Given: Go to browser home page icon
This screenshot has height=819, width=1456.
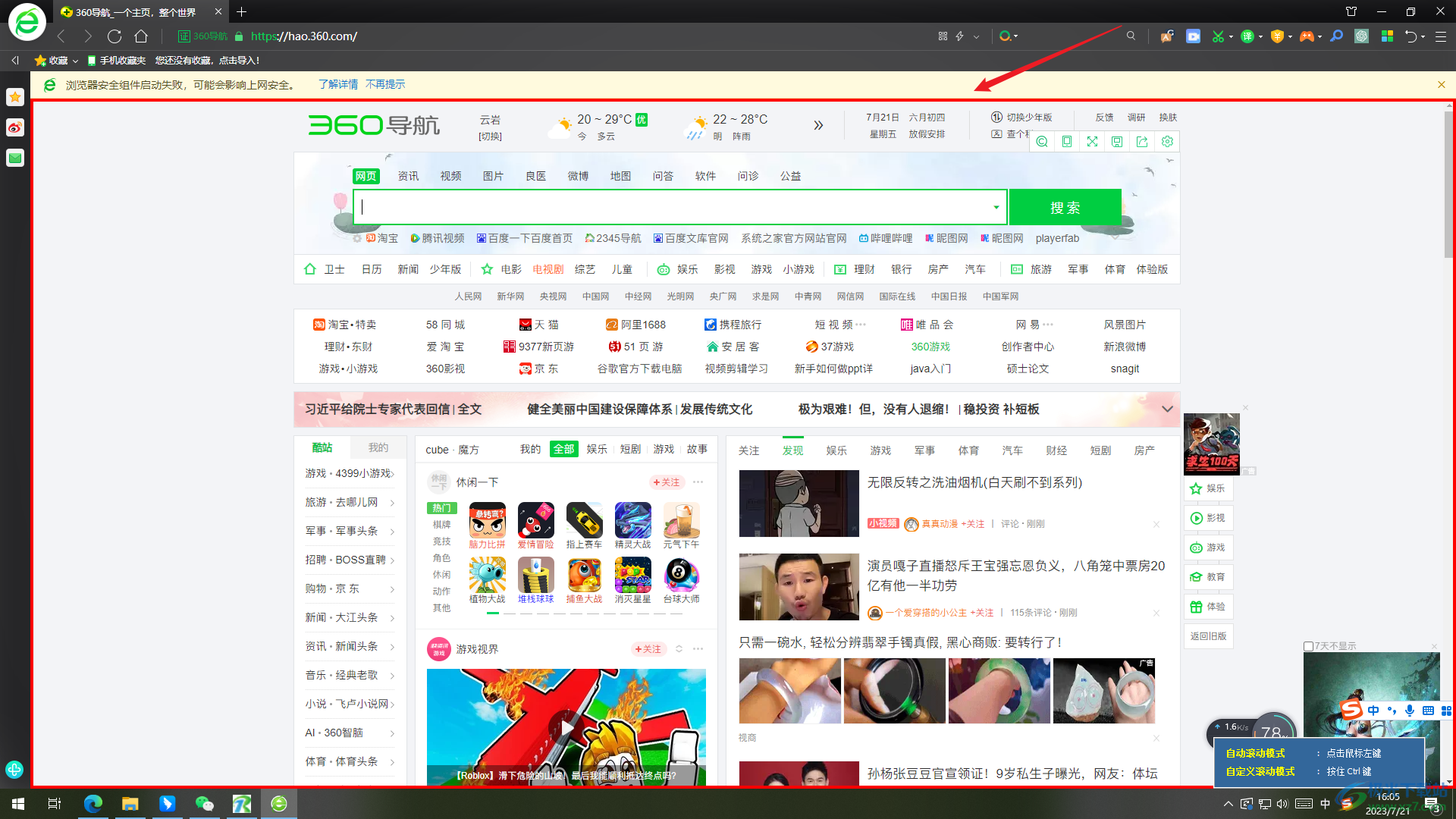Looking at the screenshot, I should point(141,36).
